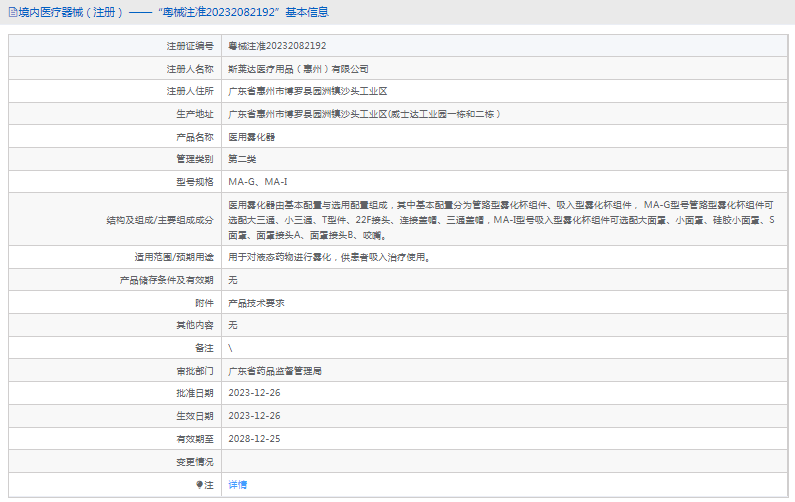Image resolution: width=795 pixels, height=502 pixels.
Task: Click the 适用范围/预期用途 label
Action: click(x=174, y=258)
